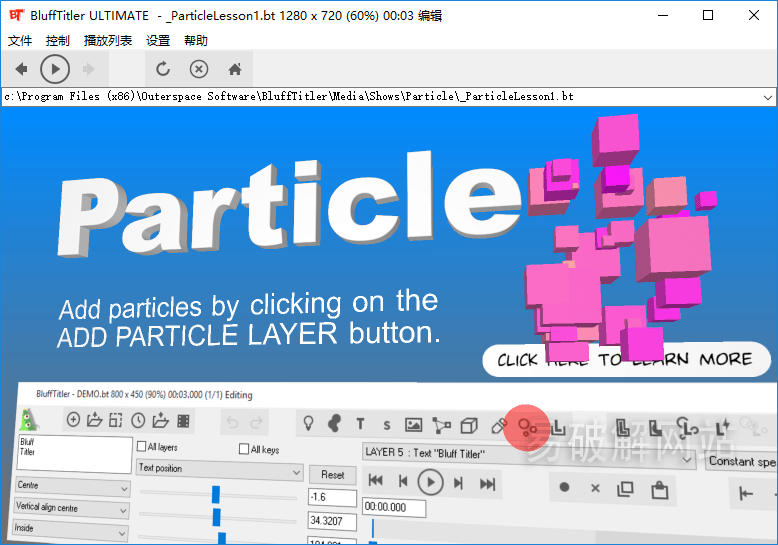Add a picture layer with image icon
This screenshot has width=778, height=545.
(x=413, y=425)
